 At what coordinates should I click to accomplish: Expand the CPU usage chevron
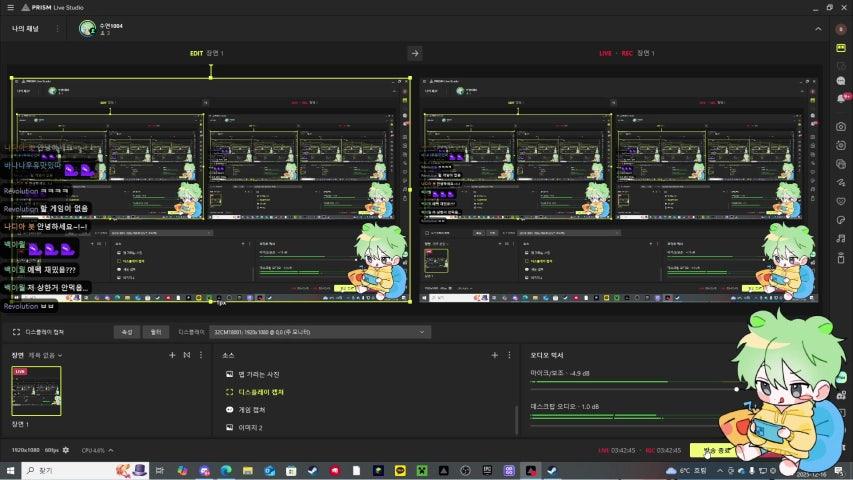tap(111, 450)
